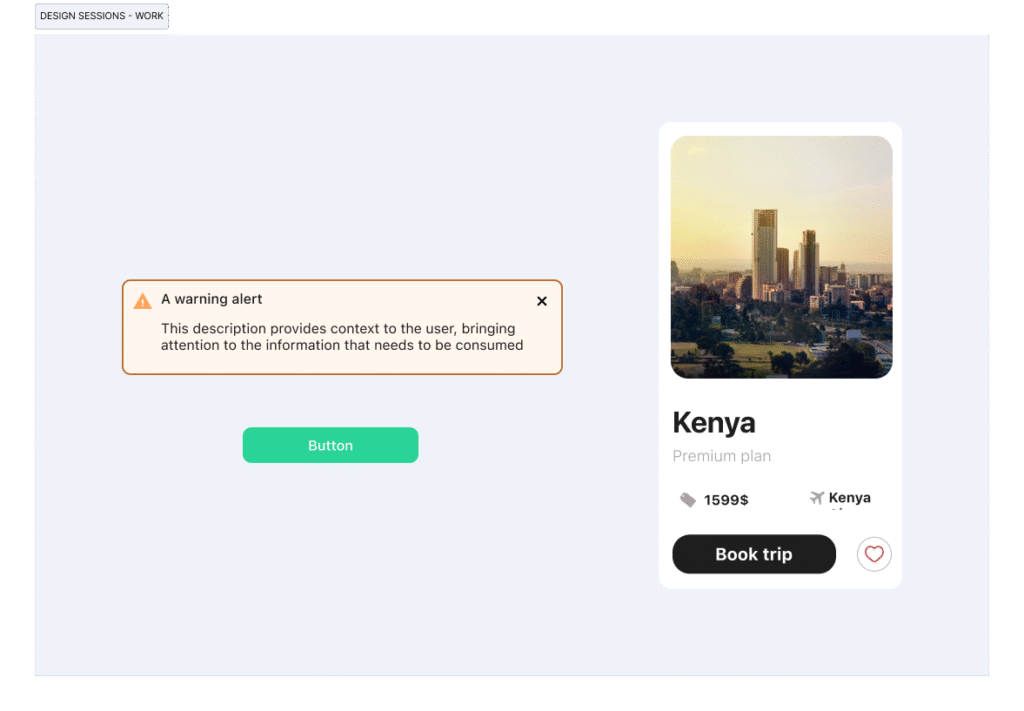Click the large Kenya card heading
The width and height of the screenshot is (1024, 711).
tap(713, 422)
